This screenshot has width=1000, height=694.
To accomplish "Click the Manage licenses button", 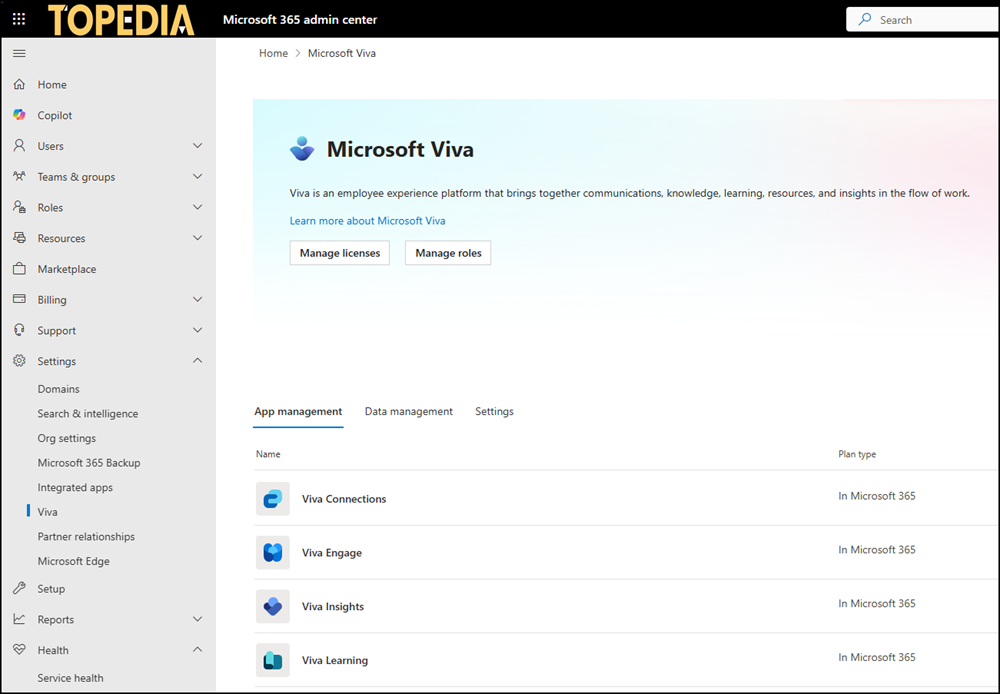I will click(x=339, y=252).
